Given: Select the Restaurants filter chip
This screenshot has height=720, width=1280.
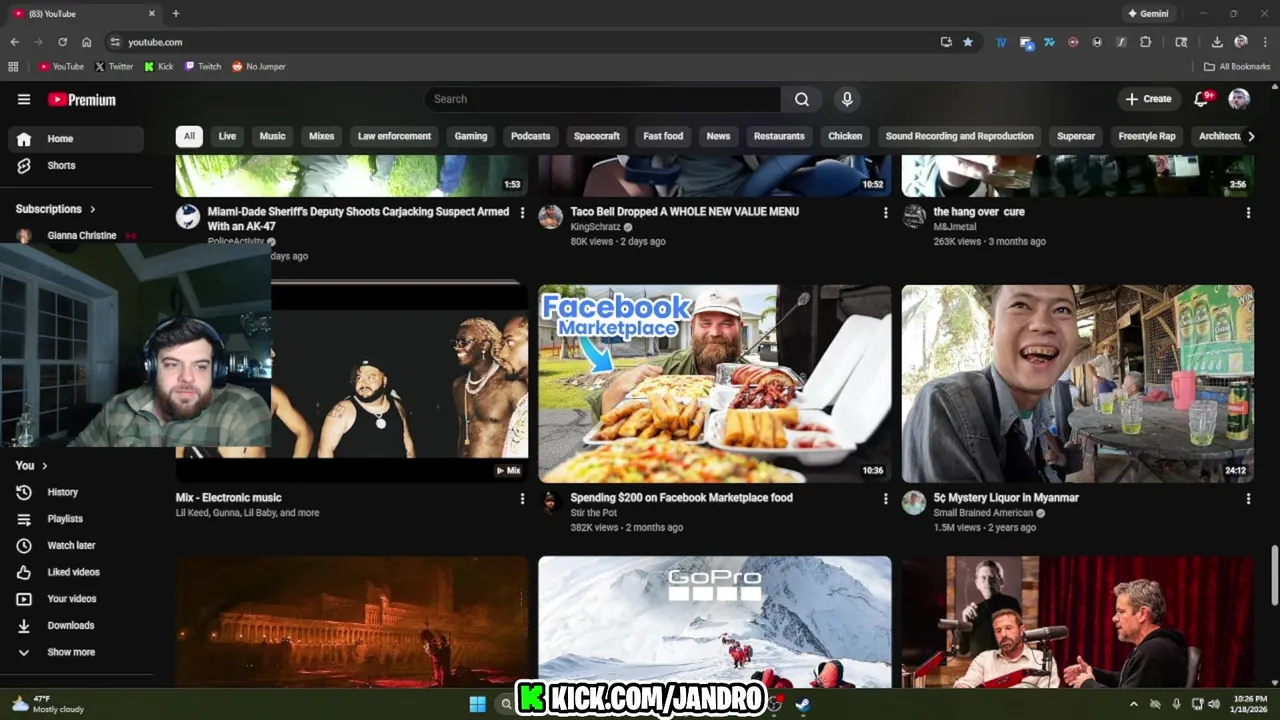Looking at the screenshot, I should [x=779, y=136].
